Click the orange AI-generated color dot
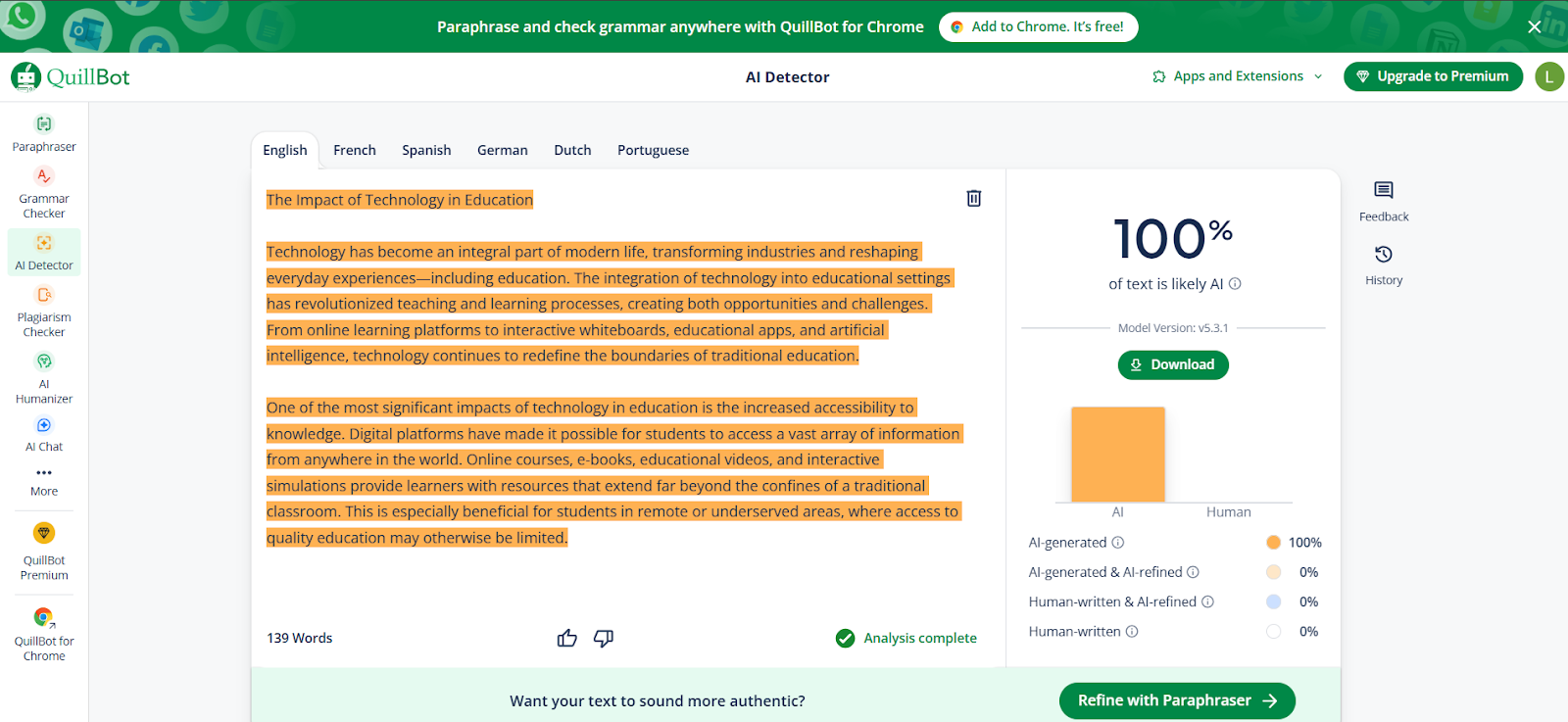Viewport: 1568px width, 722px height. 1273,543
